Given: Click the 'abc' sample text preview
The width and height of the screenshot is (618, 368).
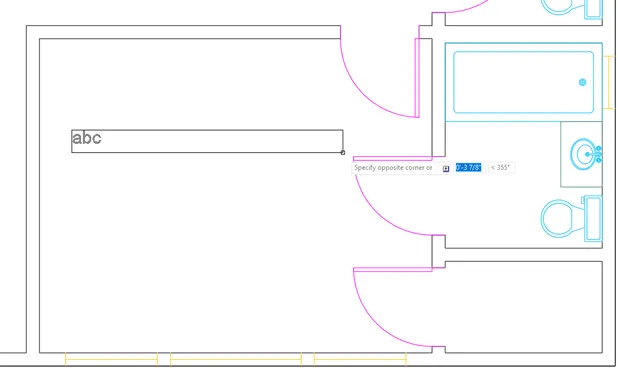Looking at the screenshot, I should tap(87, 138).
